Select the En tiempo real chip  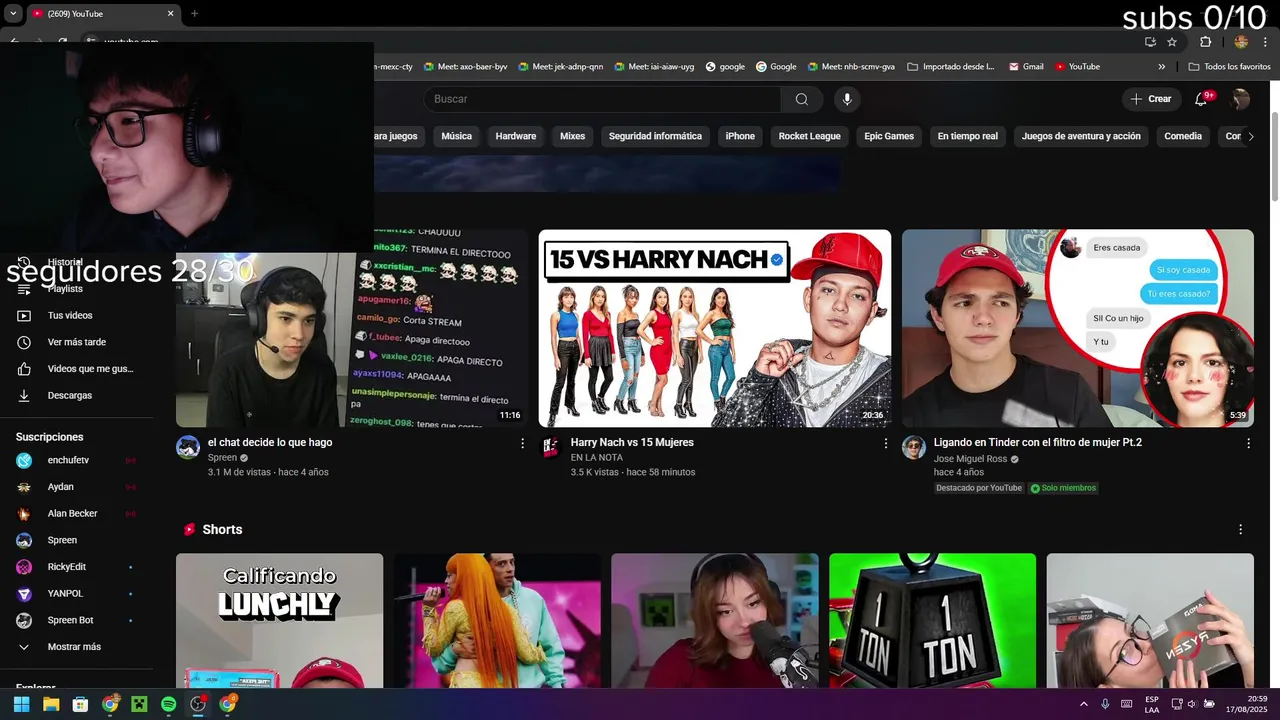967,136
